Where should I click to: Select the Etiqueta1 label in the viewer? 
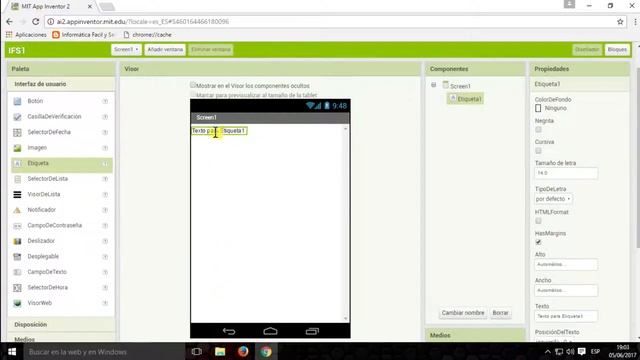(220, 131)
